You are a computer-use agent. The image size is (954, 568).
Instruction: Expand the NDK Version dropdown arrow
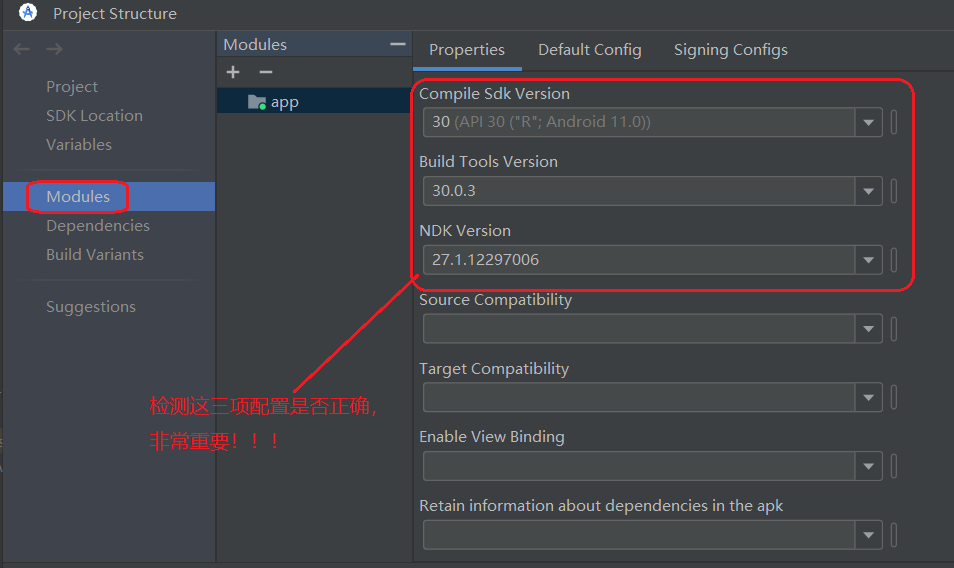[868, 260]
